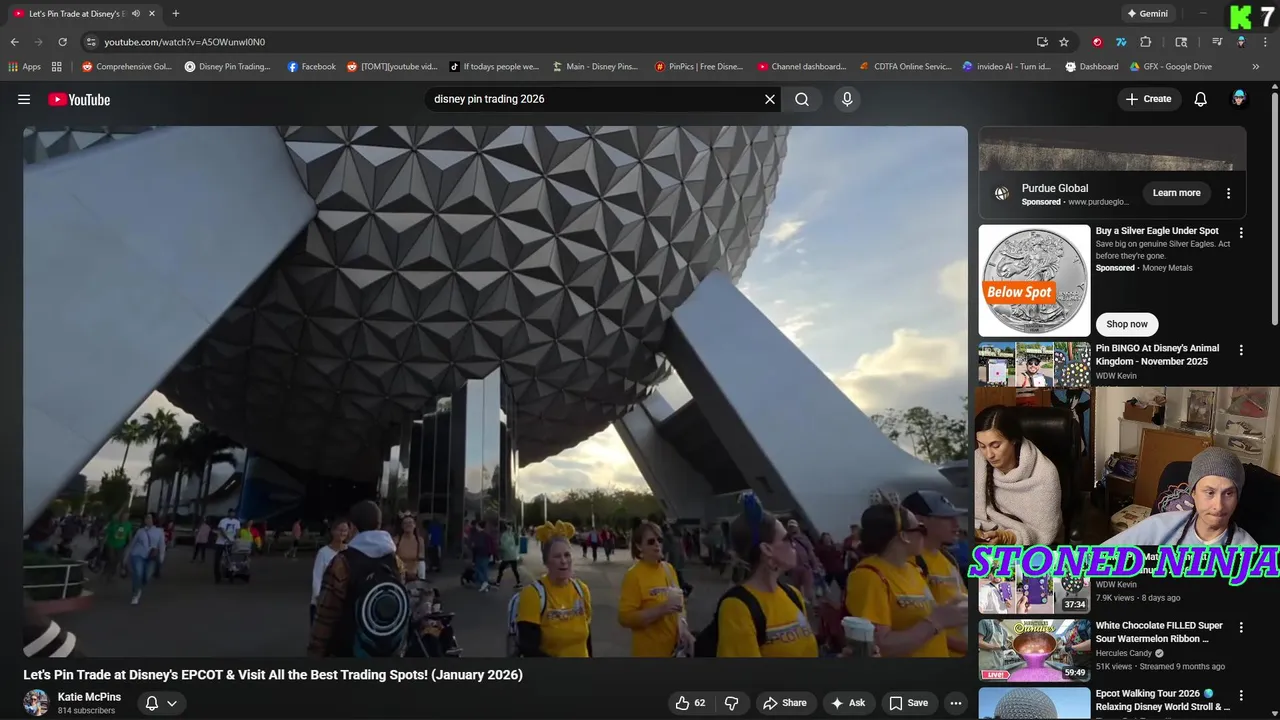The width and height of the screenshot is (1280, 720).
Task: Click the Learn more ad button
Action: coord(1176,193)
